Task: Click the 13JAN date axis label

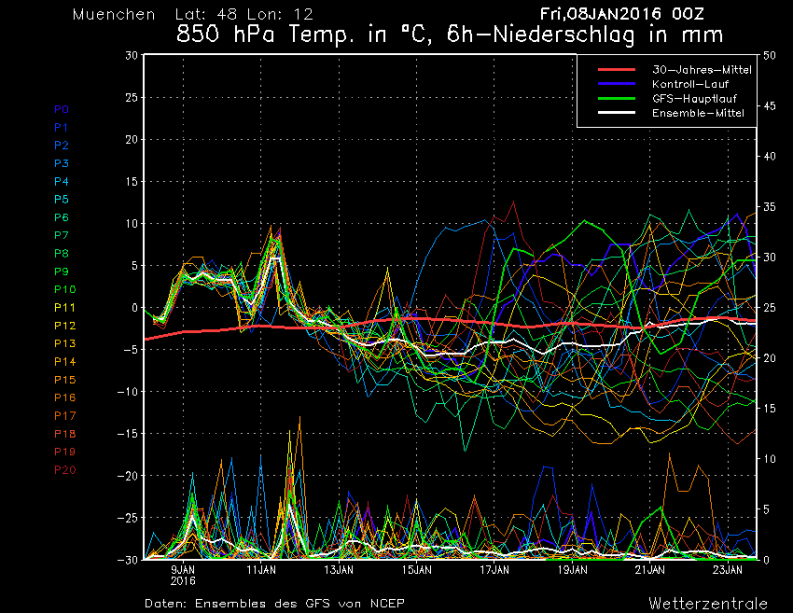Action: click(339, 569)
